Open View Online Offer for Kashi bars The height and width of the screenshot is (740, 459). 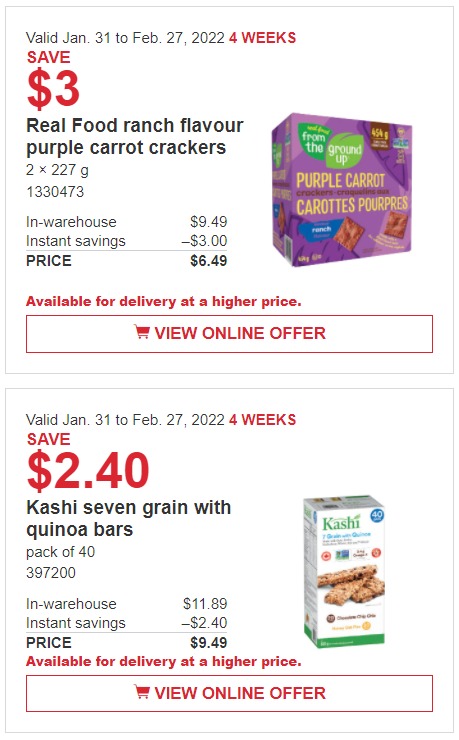point(229,693)
